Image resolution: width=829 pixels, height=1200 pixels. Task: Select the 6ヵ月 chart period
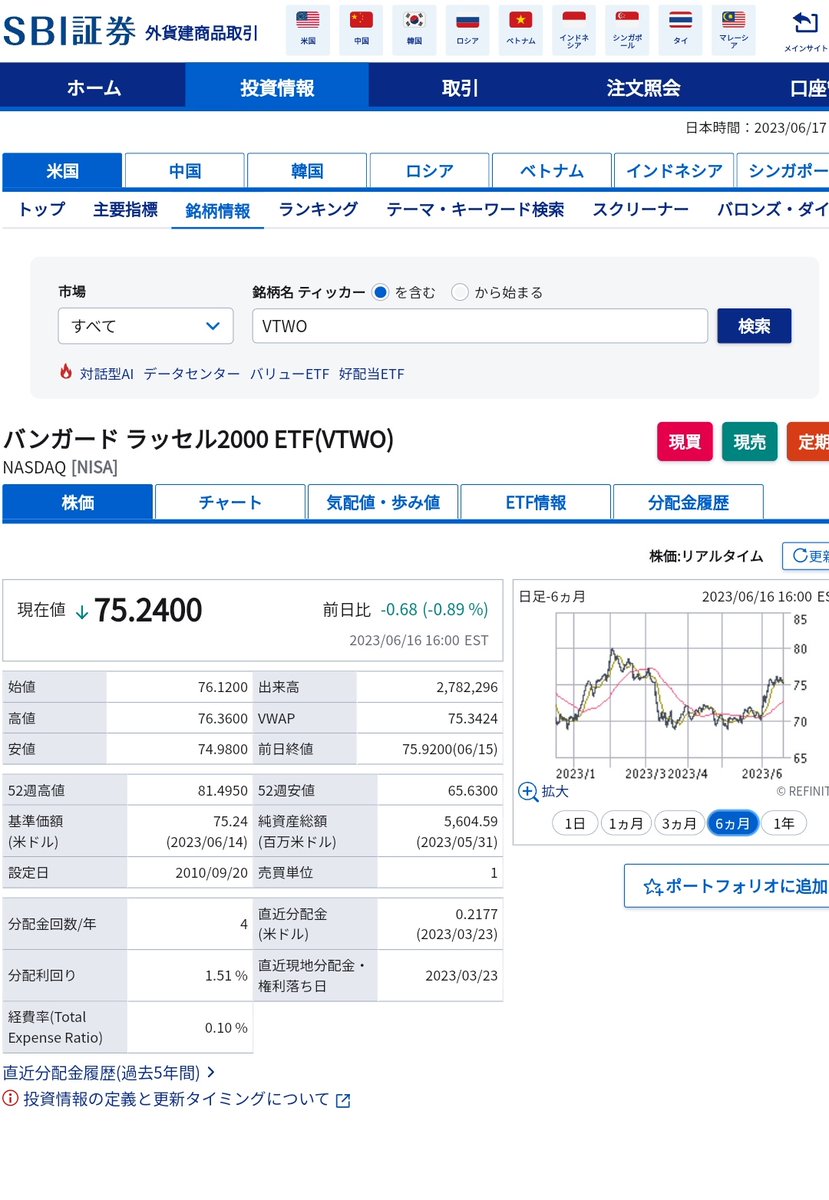[x=732, y=824]
